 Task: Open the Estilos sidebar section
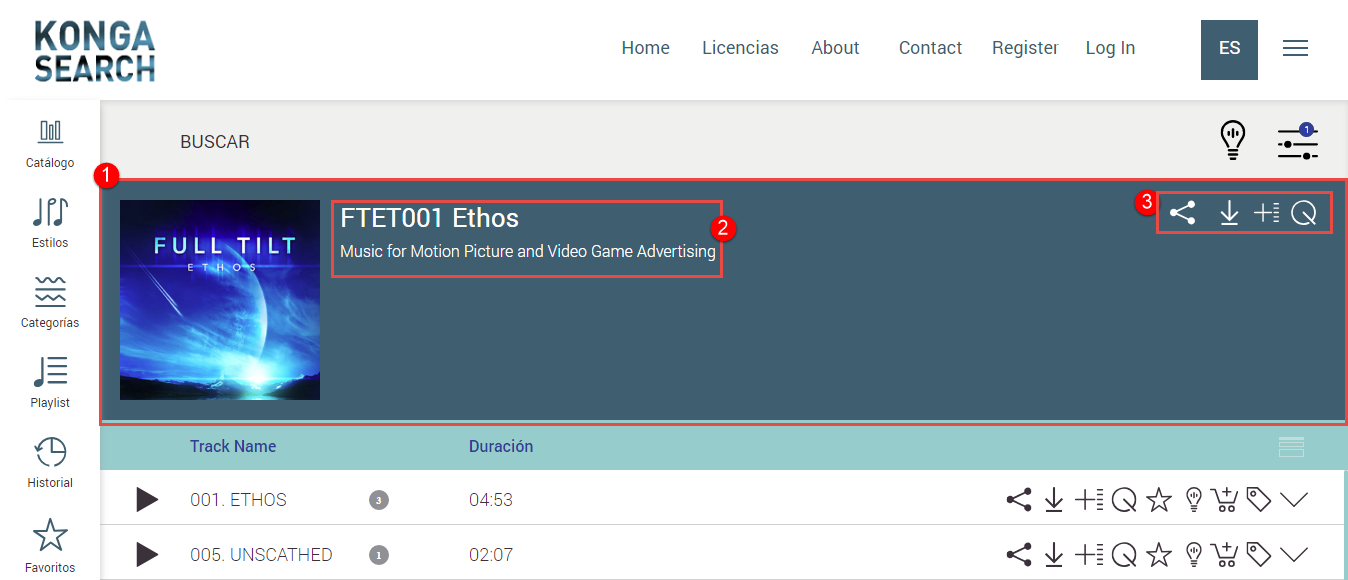50,223
